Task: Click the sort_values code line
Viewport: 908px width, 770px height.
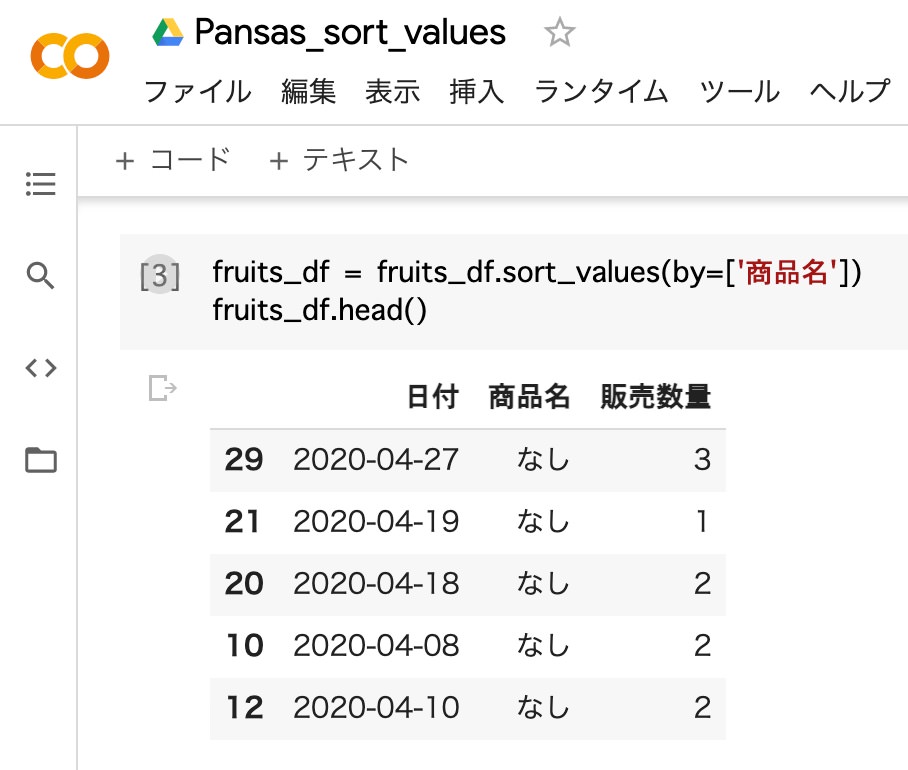Action: (537, 272)
